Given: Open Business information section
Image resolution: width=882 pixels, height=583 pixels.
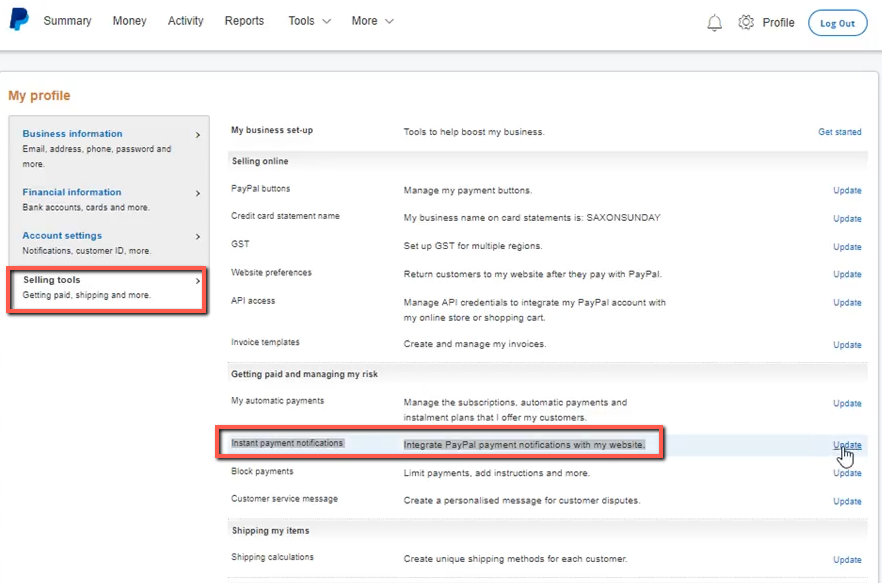Looking at the screenshot, I should coord(72,133).
